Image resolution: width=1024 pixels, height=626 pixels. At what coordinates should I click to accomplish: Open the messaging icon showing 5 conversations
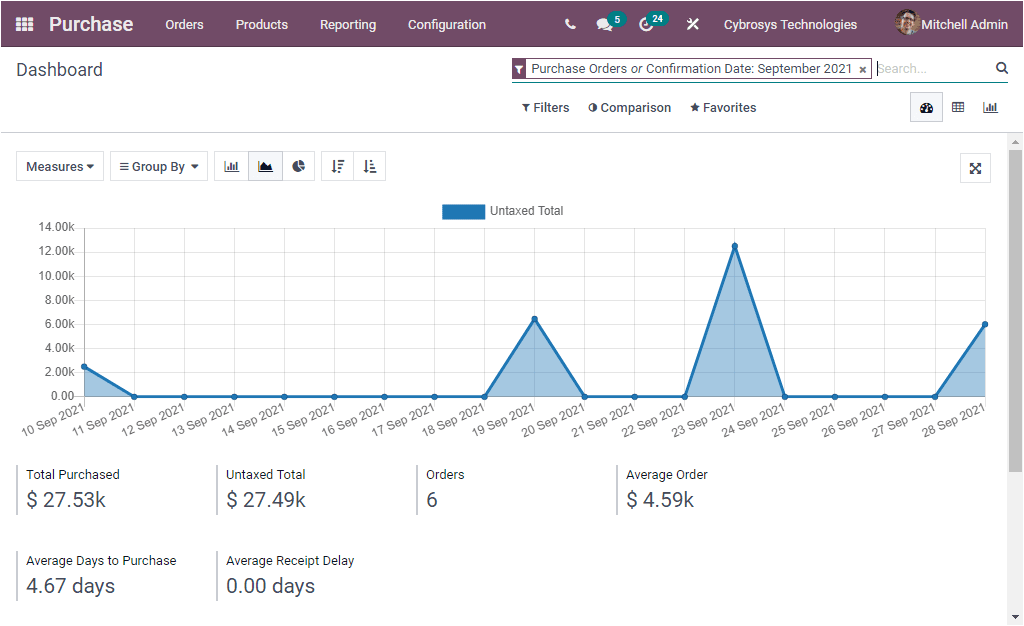tap(605, 24)
